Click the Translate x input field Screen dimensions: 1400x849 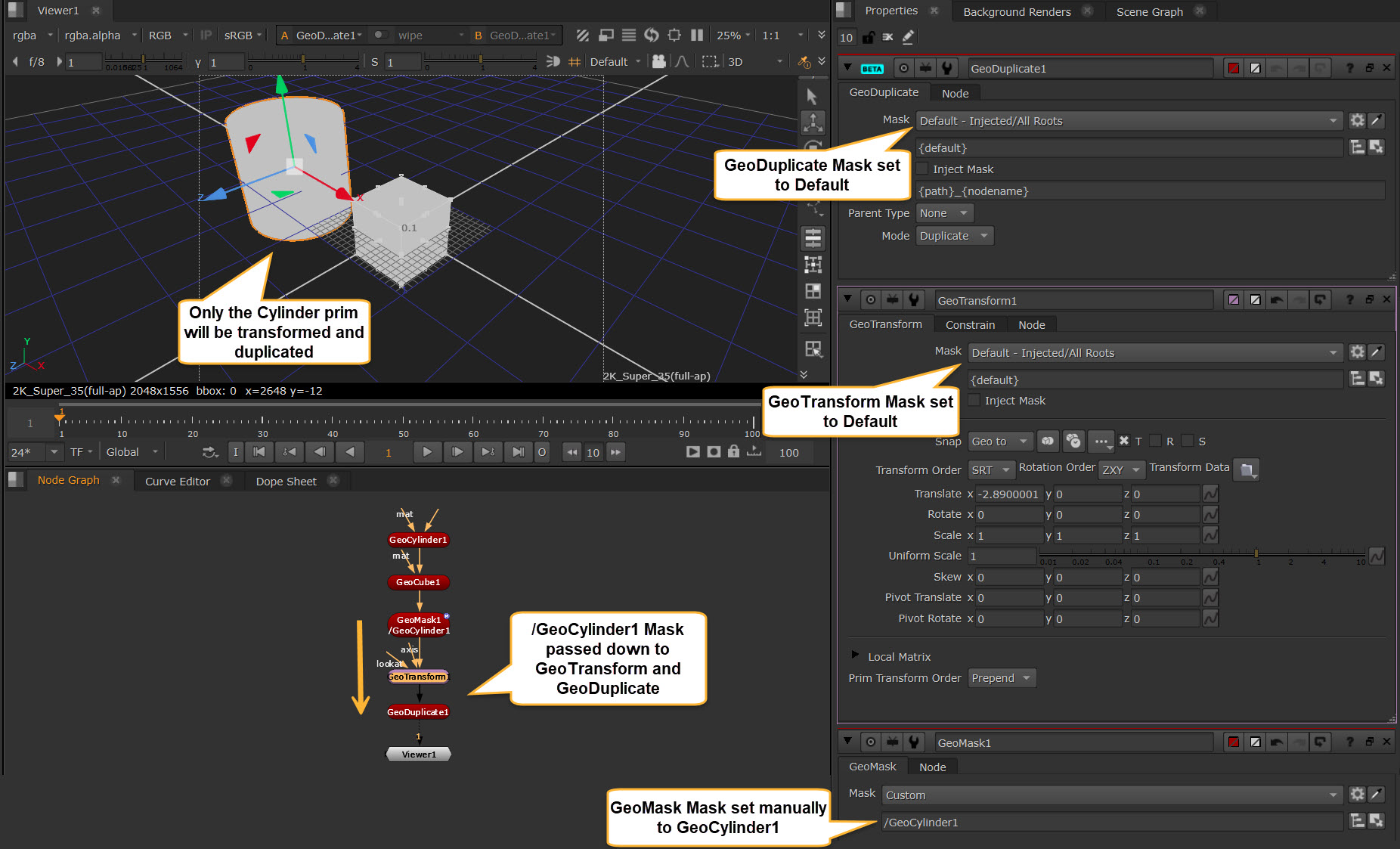coord(1008,494)
